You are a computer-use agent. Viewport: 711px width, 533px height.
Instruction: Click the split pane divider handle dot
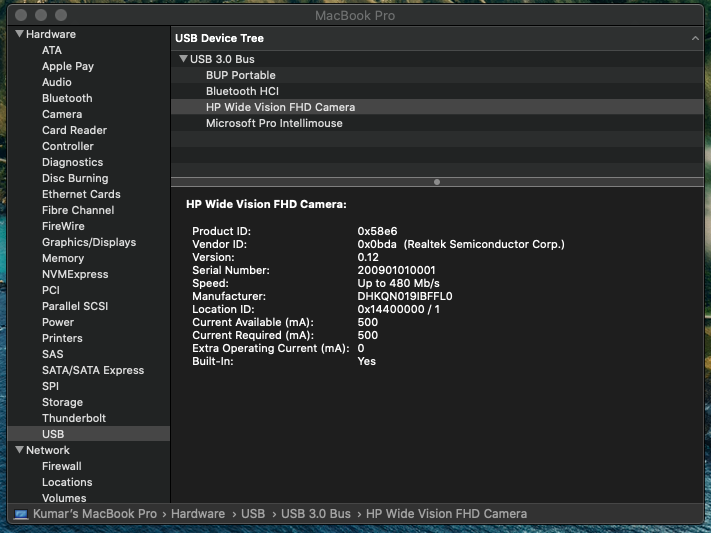[x=437, y=182]
